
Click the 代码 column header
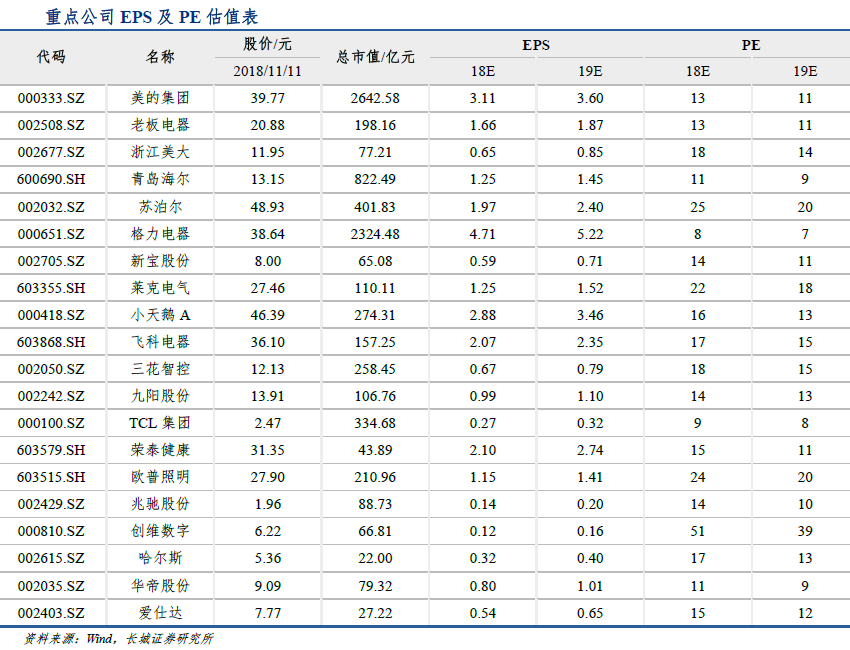pyautogui.click(x=51, y=58)
